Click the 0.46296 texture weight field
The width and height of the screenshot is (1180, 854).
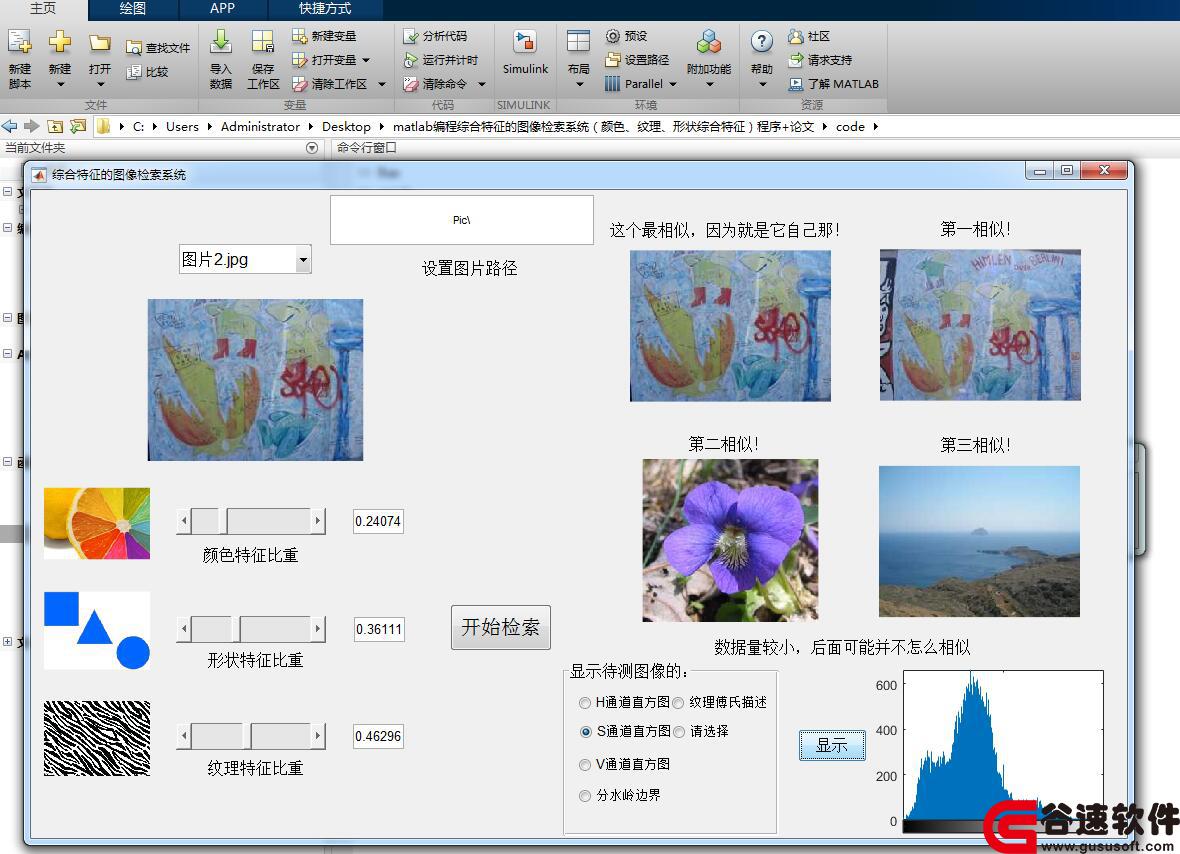(x=379, y=736)
